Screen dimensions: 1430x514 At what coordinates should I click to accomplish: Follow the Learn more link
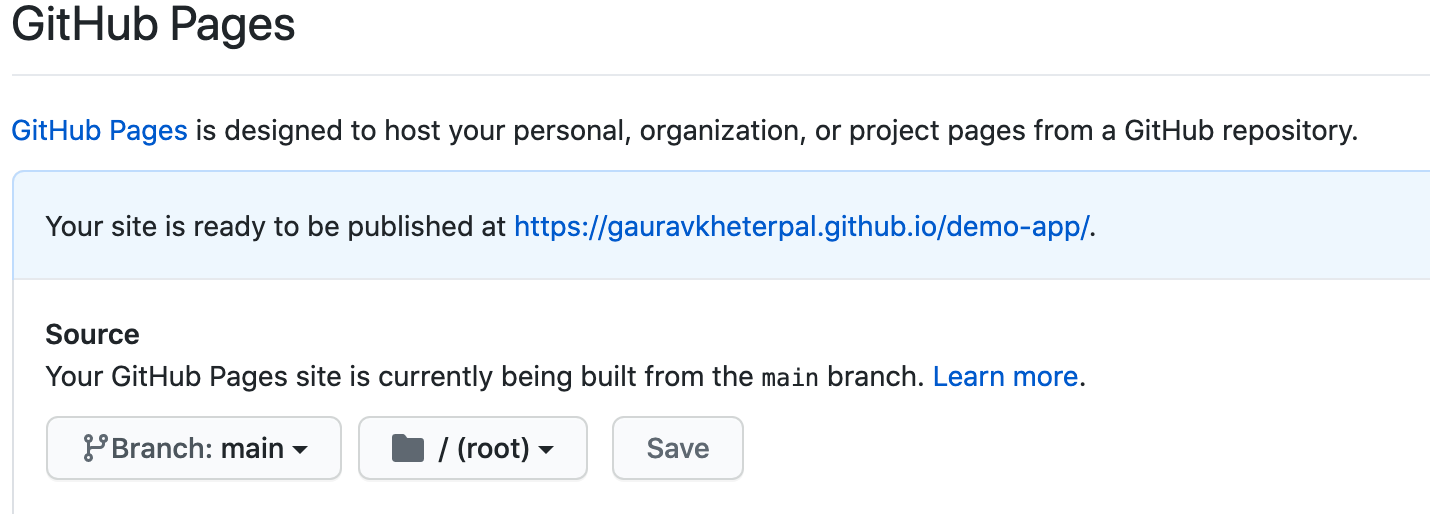click(x=1005, y=377)
